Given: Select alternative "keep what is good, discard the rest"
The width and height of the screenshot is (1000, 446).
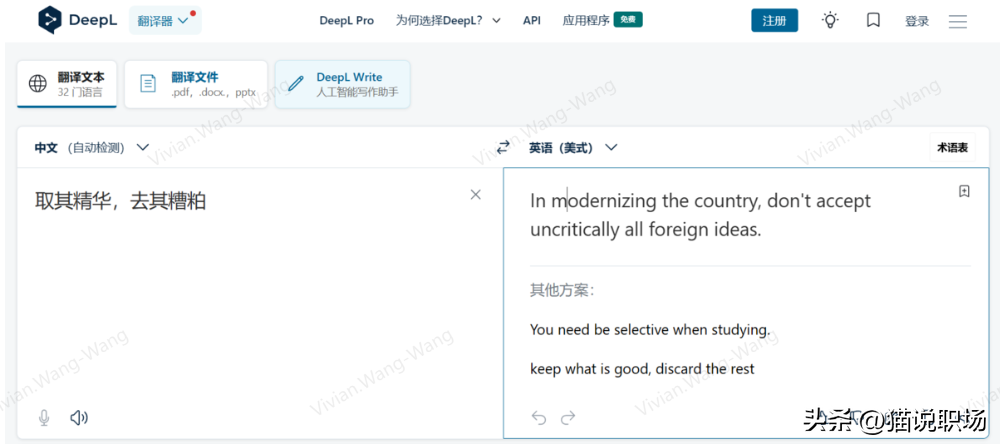Looking at the screenshot, I should pyautogui.click(x=642, y=369).
